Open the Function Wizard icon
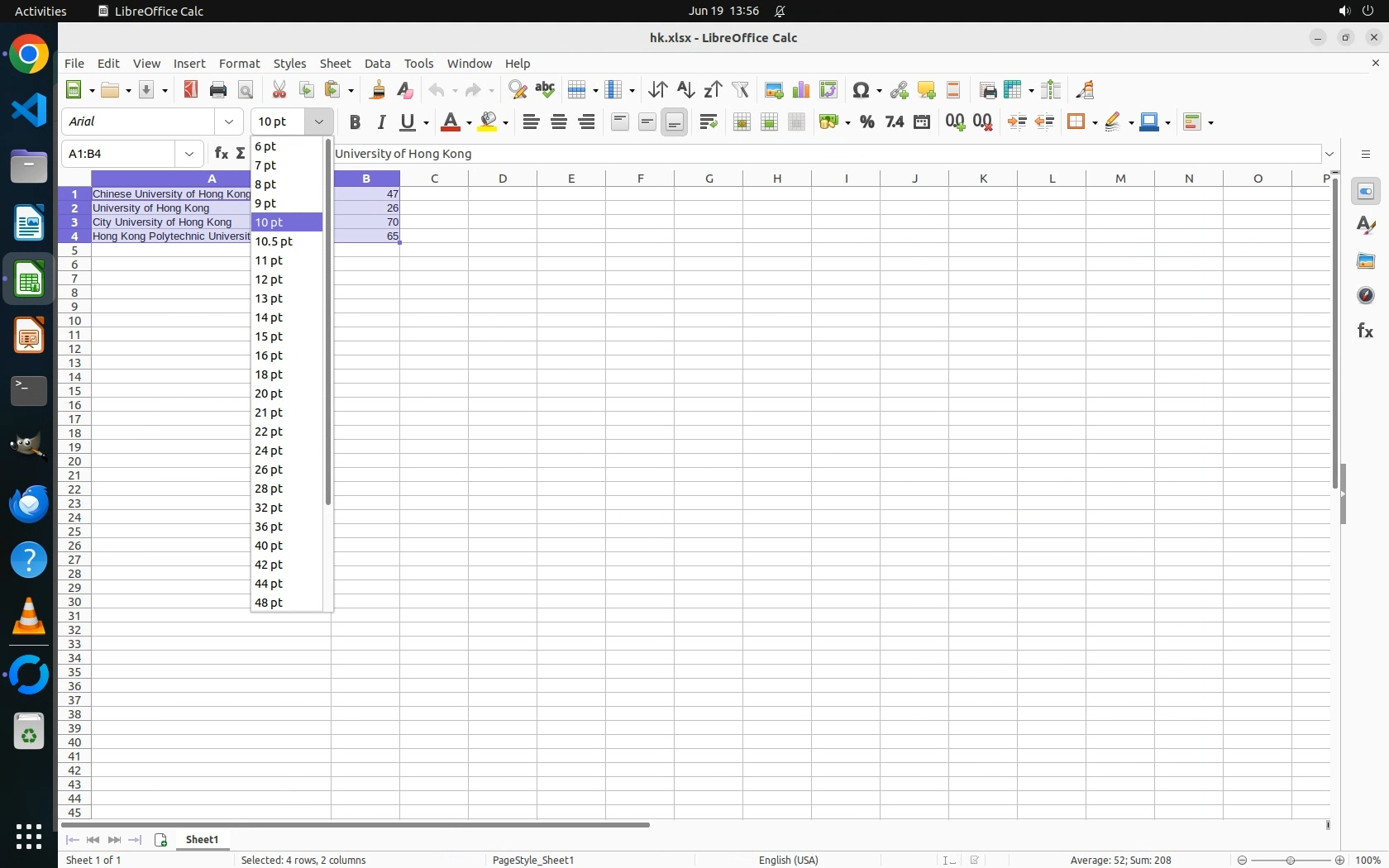This screenshot has width=1389, height=868. [x=221, y=154]
